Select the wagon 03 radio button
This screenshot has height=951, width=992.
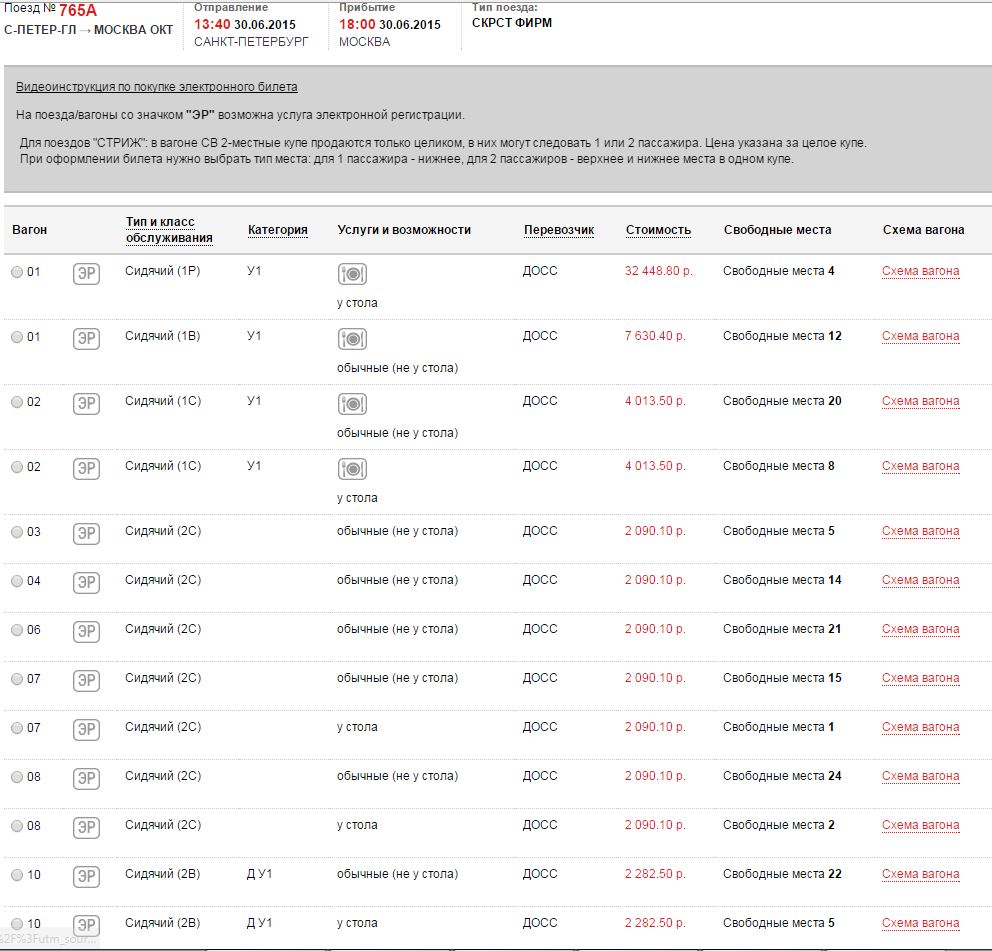click(17, 532)
